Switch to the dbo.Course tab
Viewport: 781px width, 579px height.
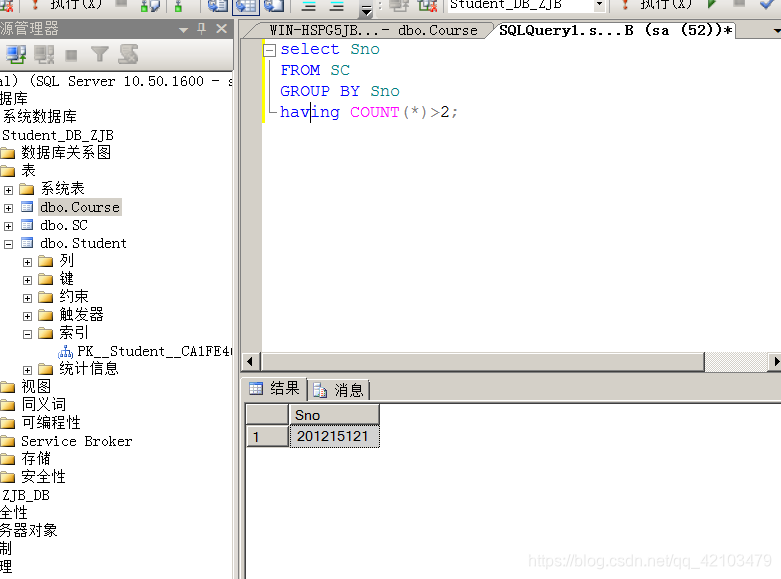tap(373, 30)
